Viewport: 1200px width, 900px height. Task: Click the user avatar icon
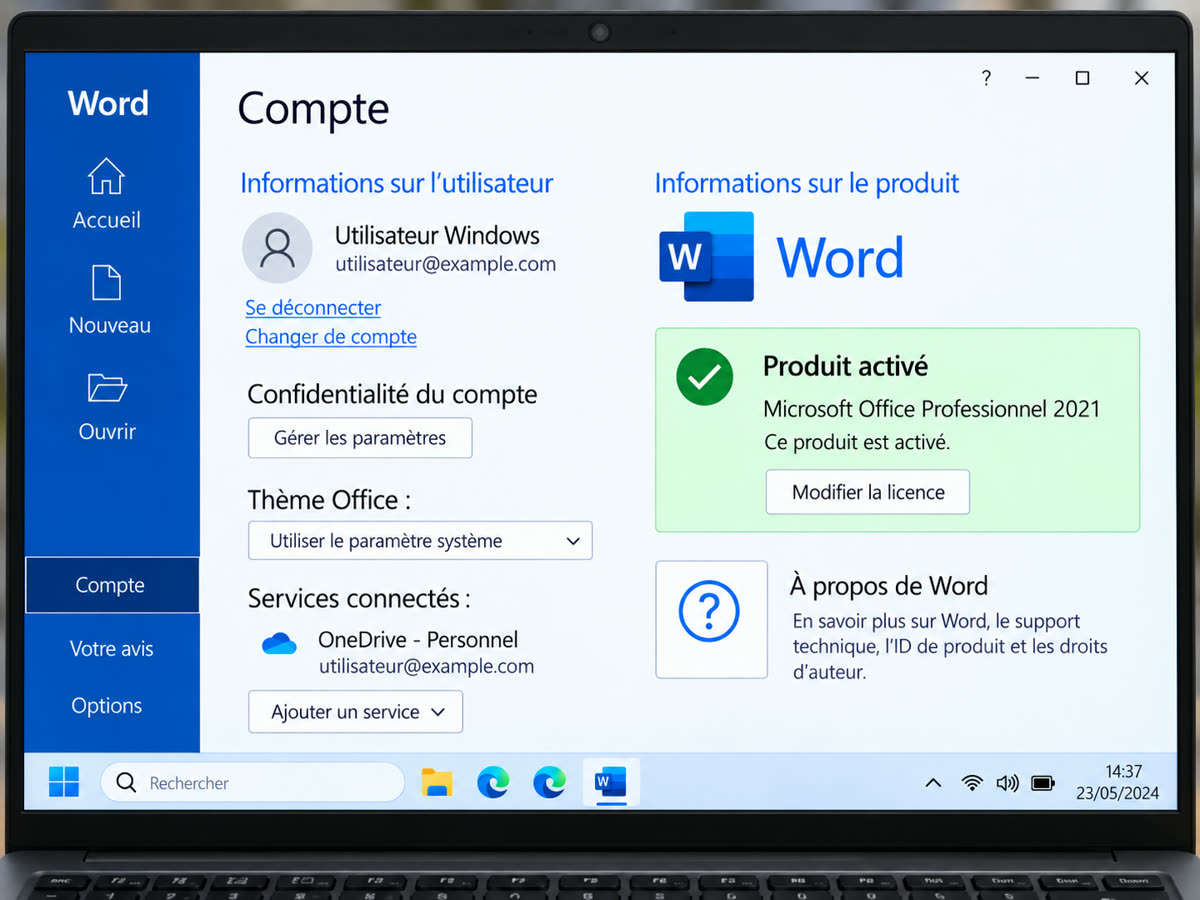277,247
